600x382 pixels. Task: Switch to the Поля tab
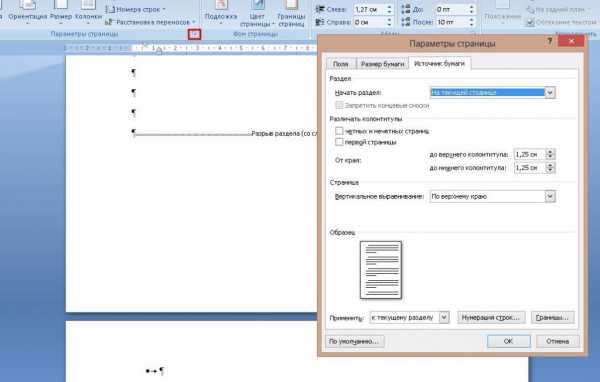(341, 64)
